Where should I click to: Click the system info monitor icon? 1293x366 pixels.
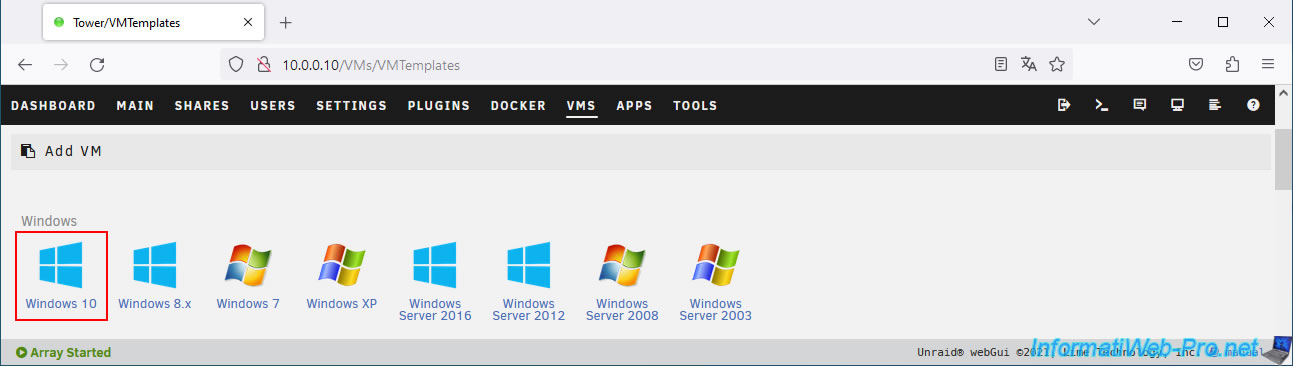(x=1177, y=105)
